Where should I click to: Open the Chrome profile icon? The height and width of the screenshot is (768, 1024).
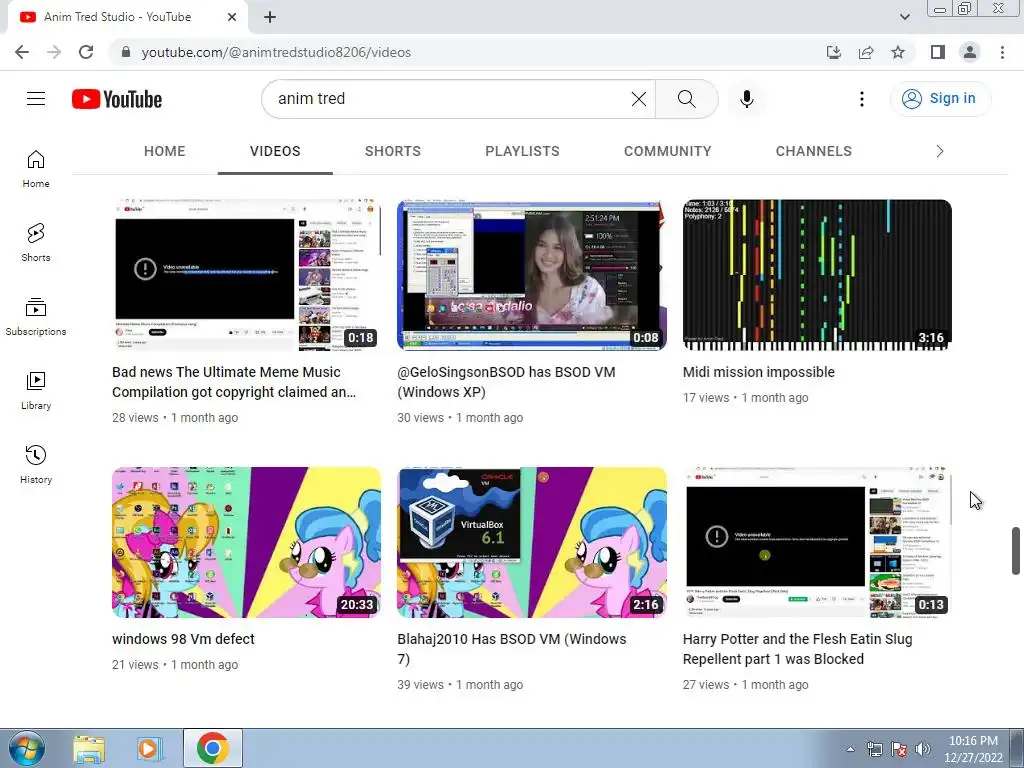point(970,52)
